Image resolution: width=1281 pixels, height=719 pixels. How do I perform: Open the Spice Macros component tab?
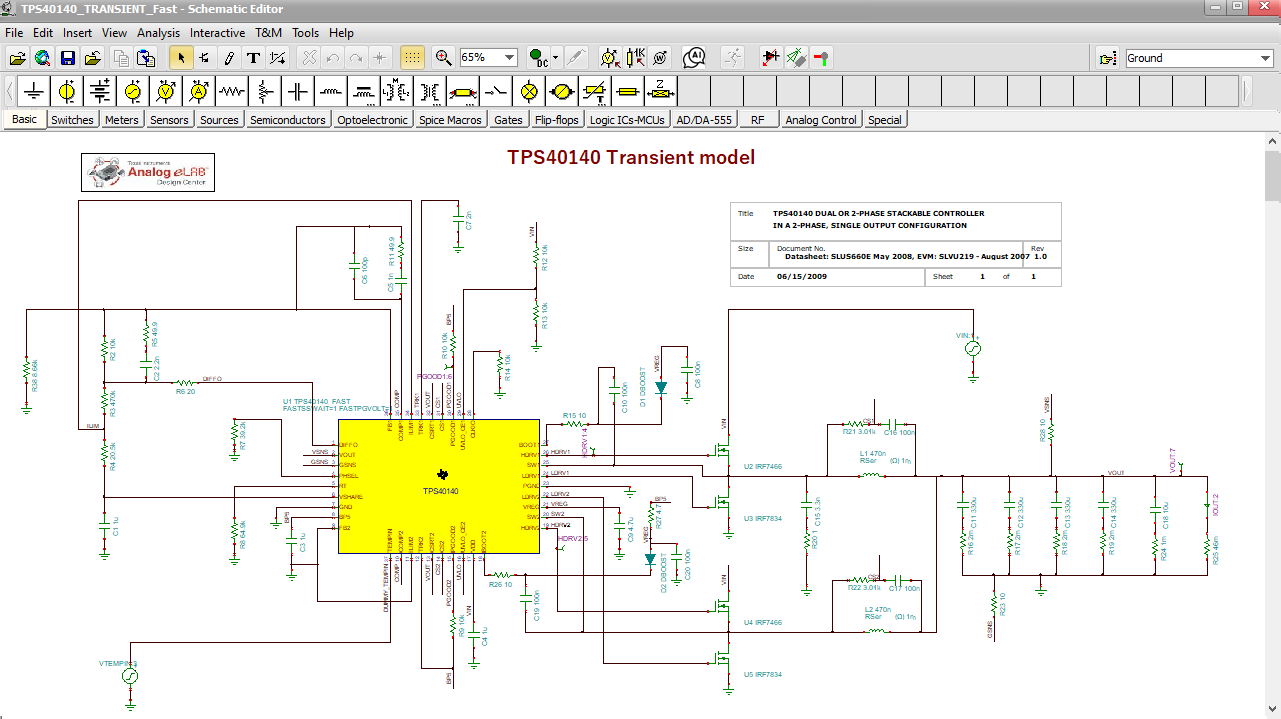click(450, 120)
